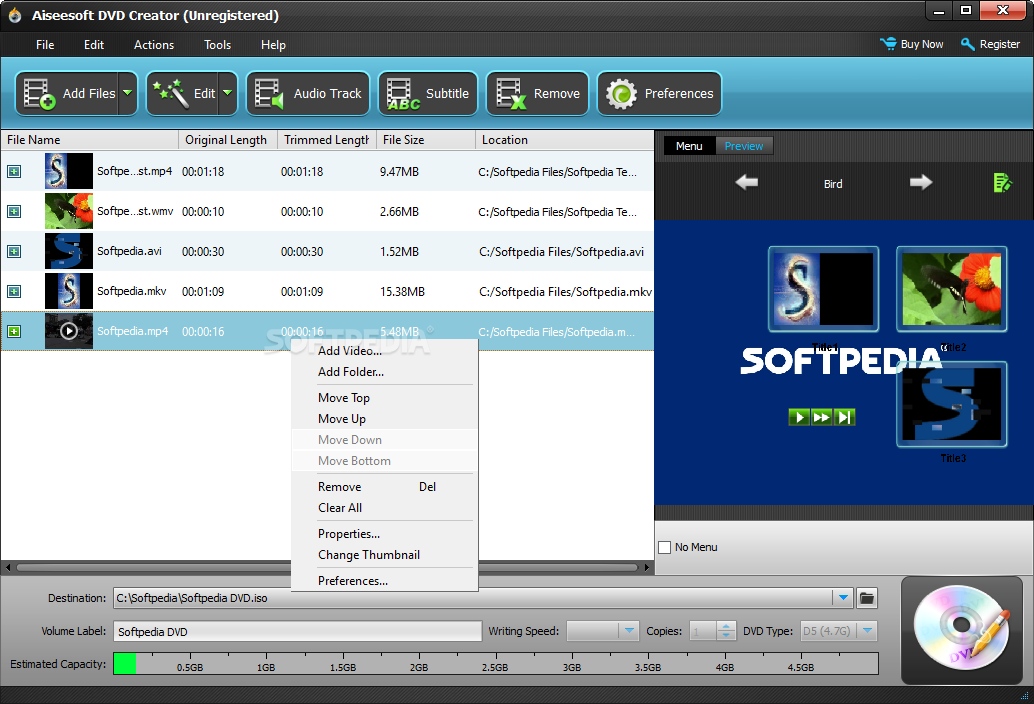
Task: Click the Remove toolbar button
Action: (x=537, y=94)
